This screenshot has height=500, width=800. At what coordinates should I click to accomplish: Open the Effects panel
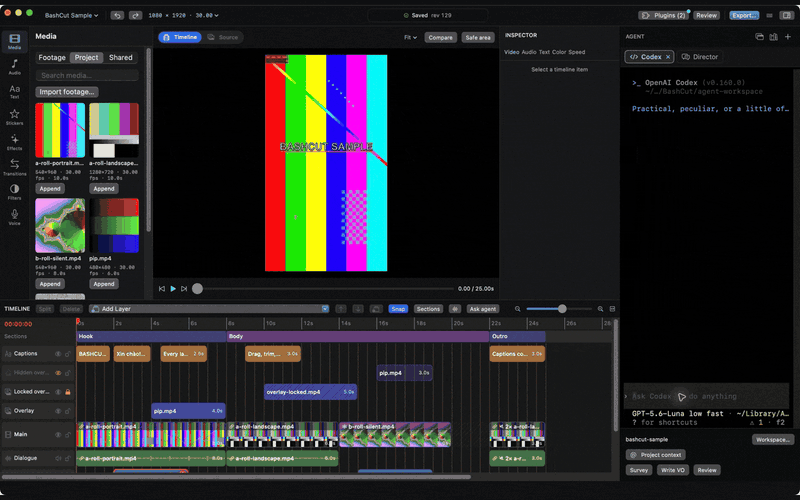[x=14, y=142]
